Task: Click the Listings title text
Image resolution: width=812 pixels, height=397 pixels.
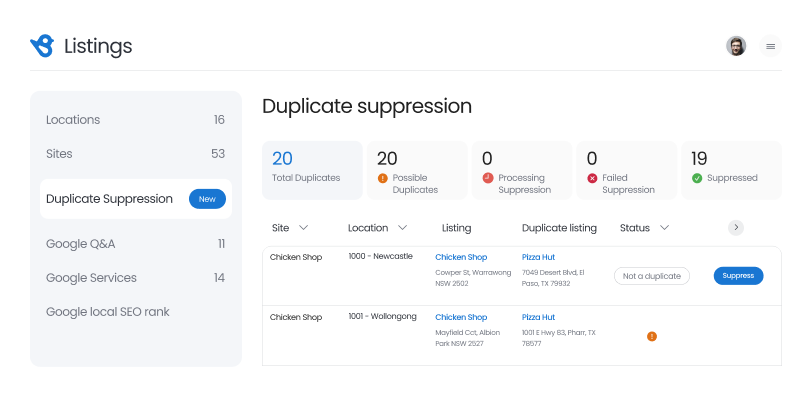Action: 98,47
